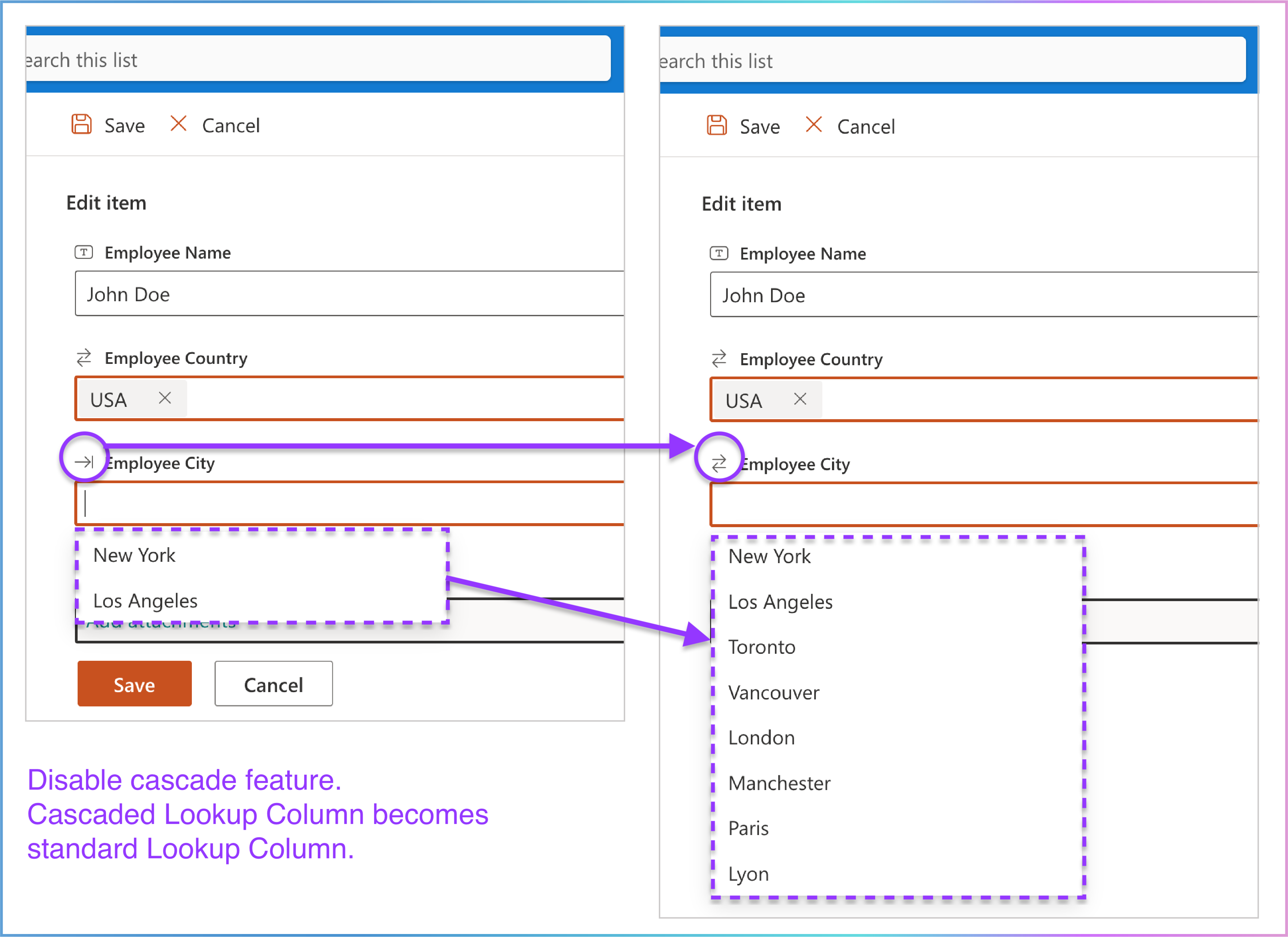
Task: Click the Save disk icon in right panel toolbar
Action: point(717,125)
